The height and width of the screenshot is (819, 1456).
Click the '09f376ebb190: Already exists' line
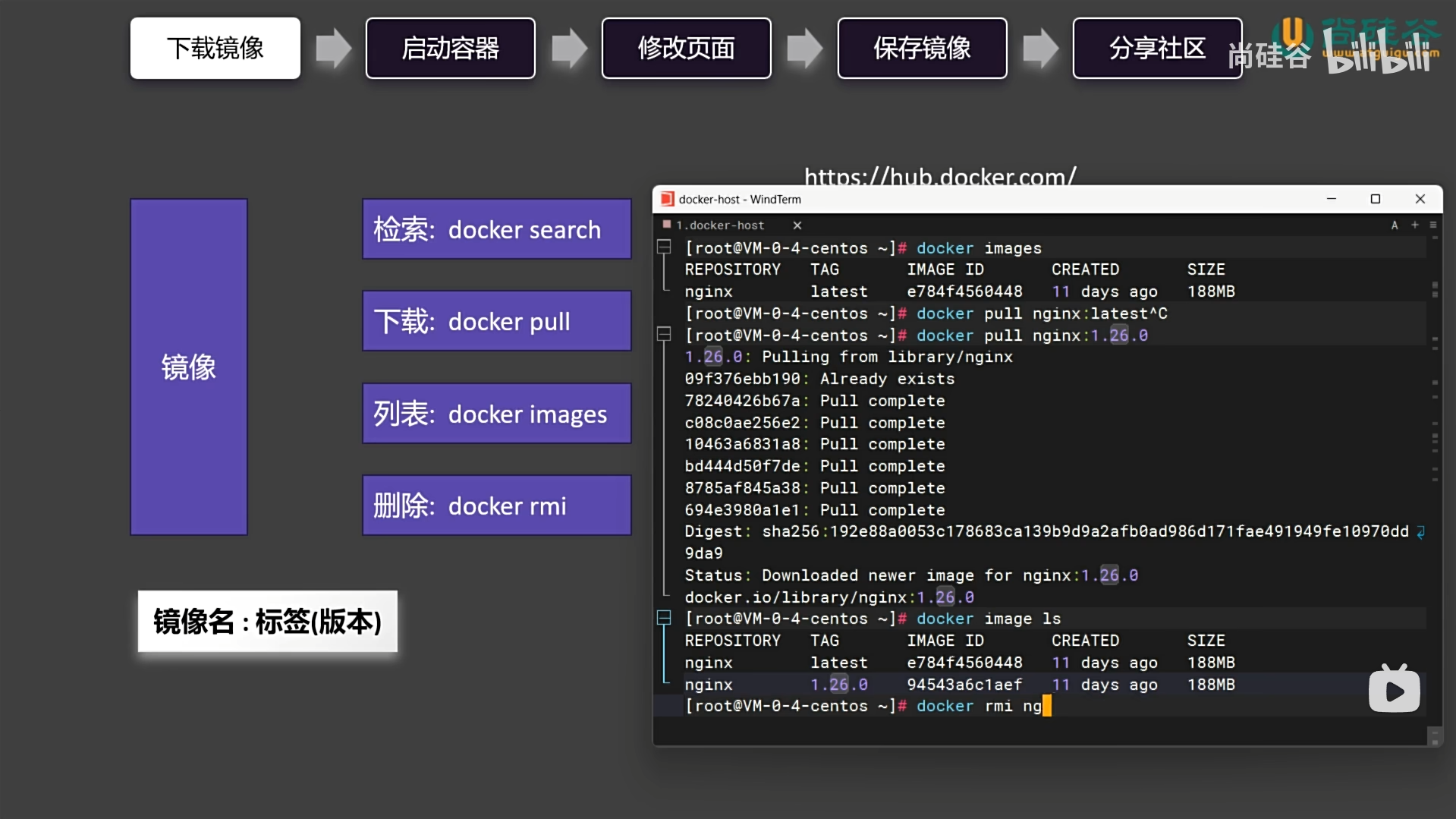[819, 379]
